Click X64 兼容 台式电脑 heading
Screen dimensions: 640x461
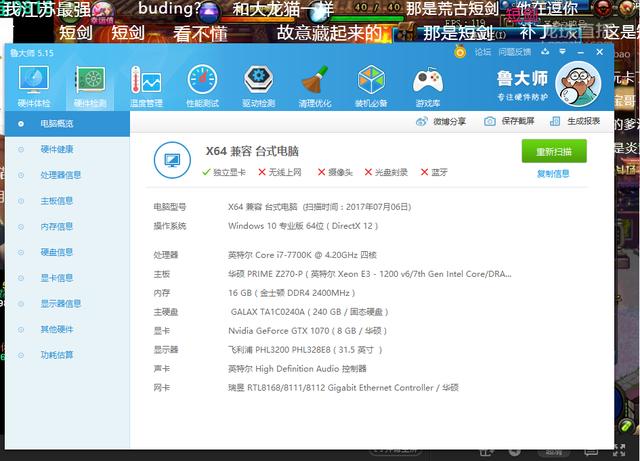tap(252, 151)
